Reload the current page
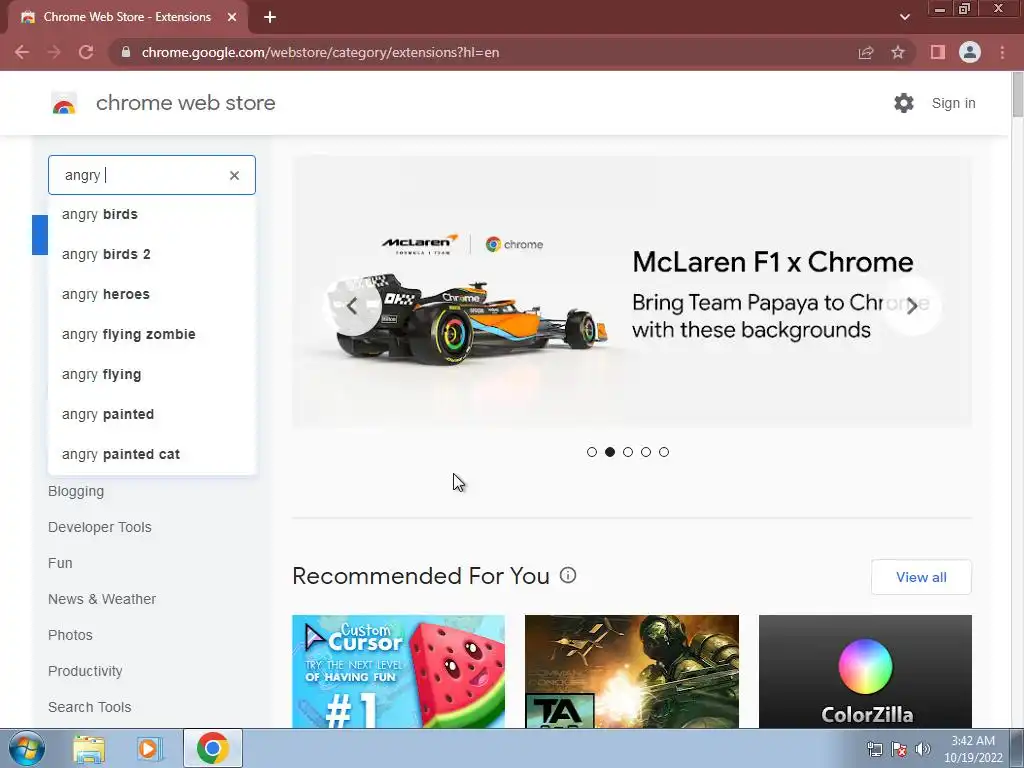Image resolution: width=1024 pixels, height=768 pixels. click(86, 52)
